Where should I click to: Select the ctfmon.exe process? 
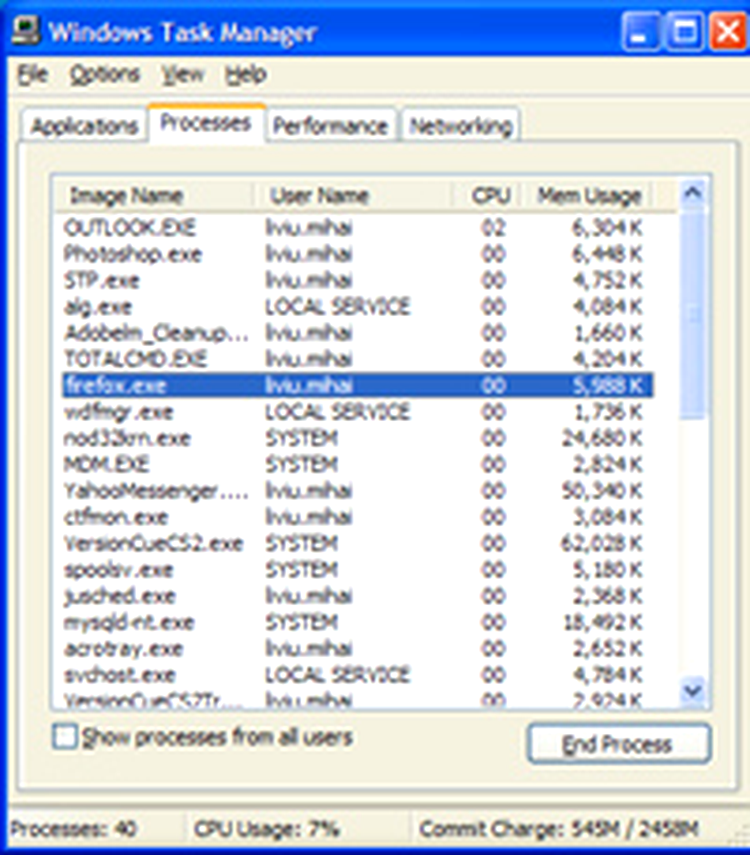(357, 517)
